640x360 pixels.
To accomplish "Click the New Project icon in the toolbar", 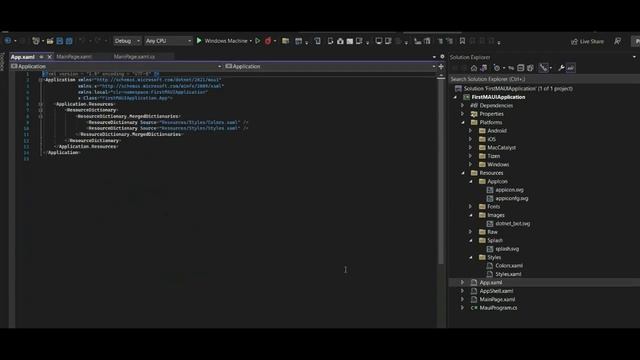I will point(36,41).
